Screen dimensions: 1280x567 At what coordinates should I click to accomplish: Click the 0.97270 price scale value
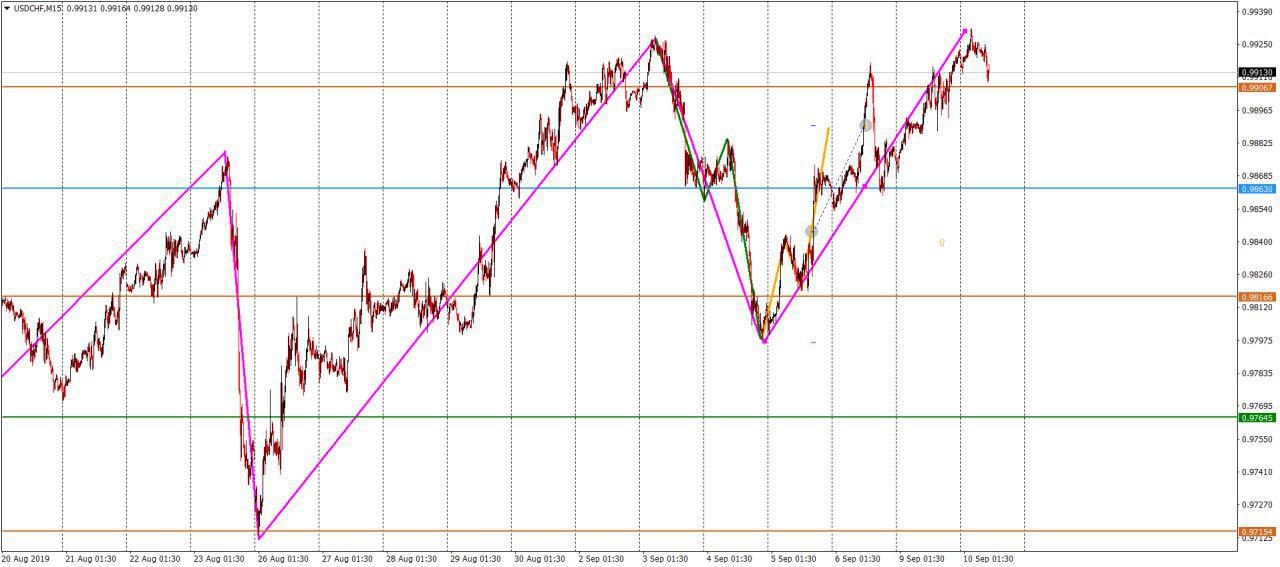pos(1257,505)
